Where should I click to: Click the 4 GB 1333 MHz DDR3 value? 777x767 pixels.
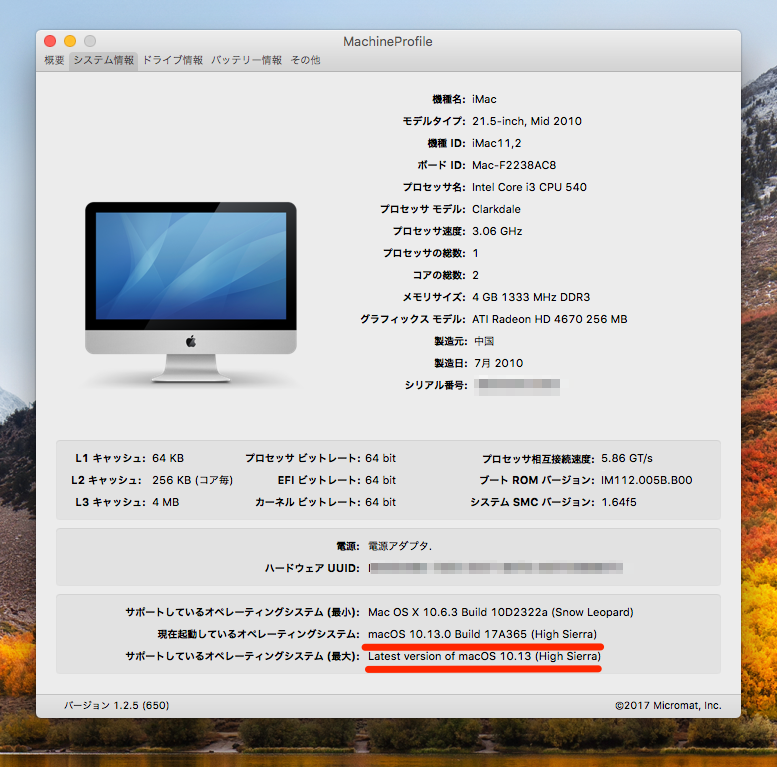(x=531, y=297)
